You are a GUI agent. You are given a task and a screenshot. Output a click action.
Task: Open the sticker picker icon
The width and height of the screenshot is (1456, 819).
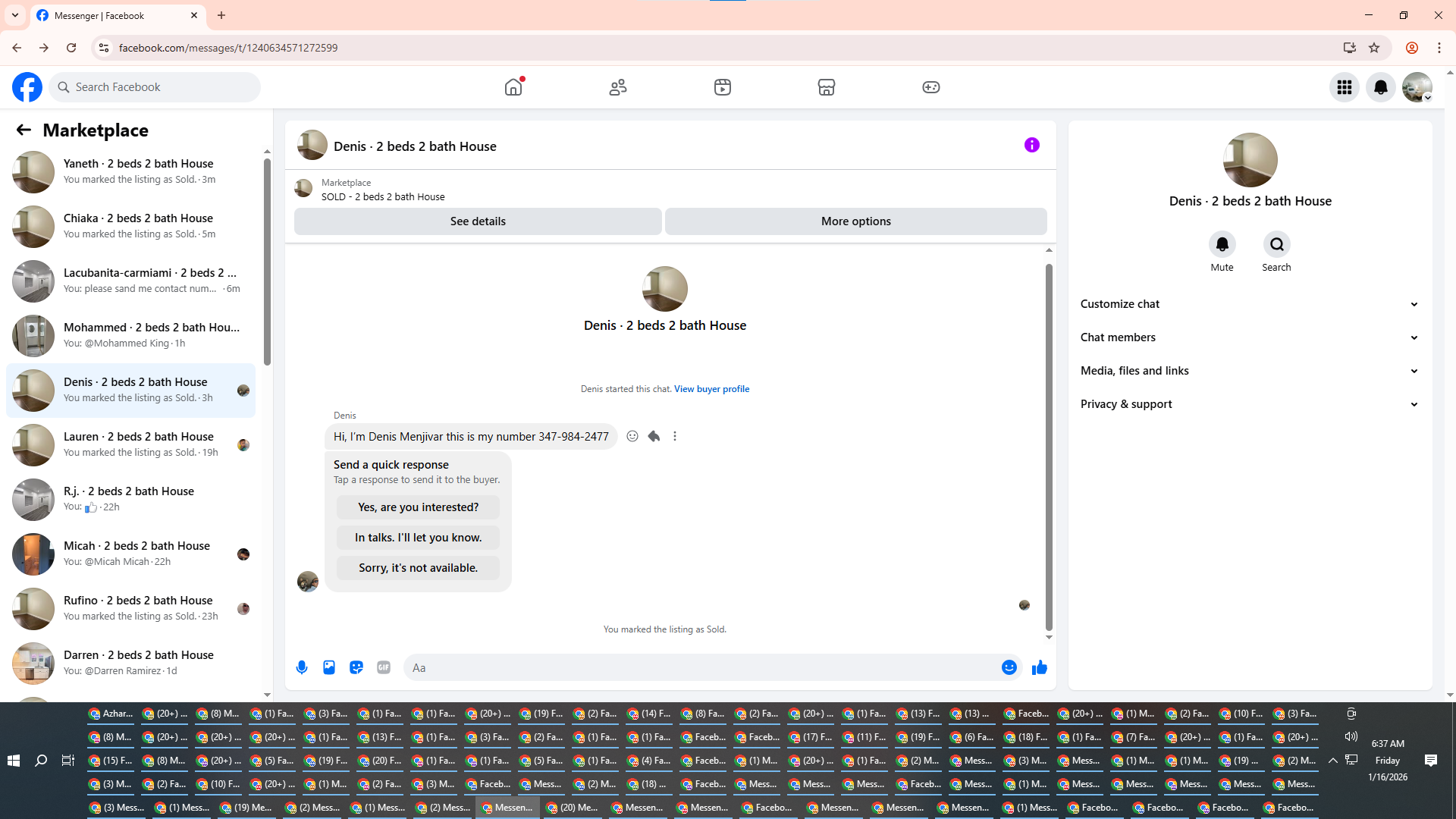356,667
